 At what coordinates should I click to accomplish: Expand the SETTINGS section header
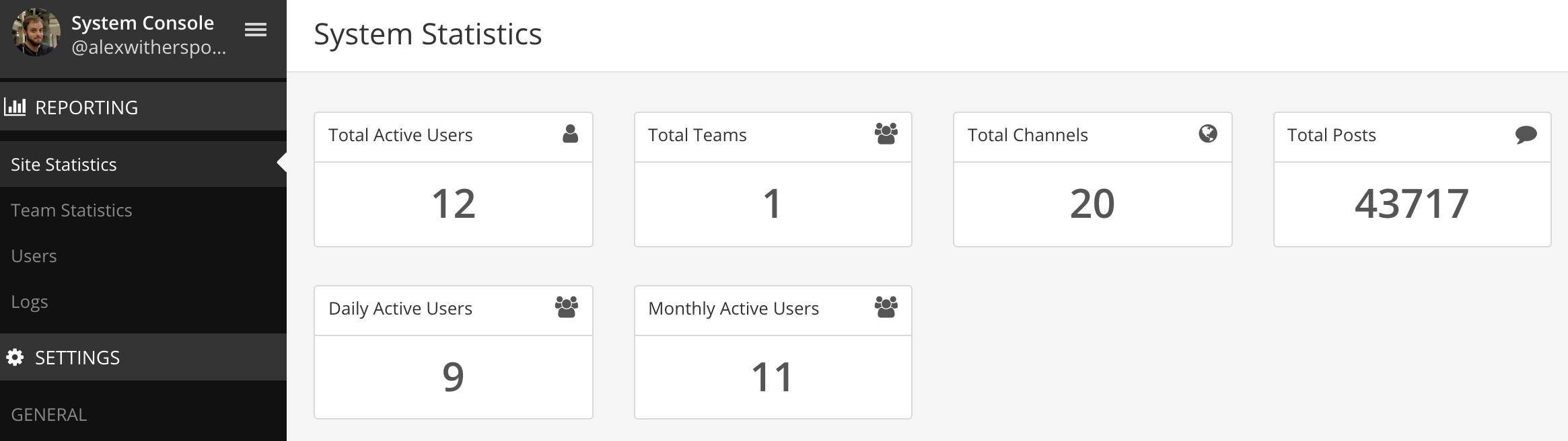77,358
